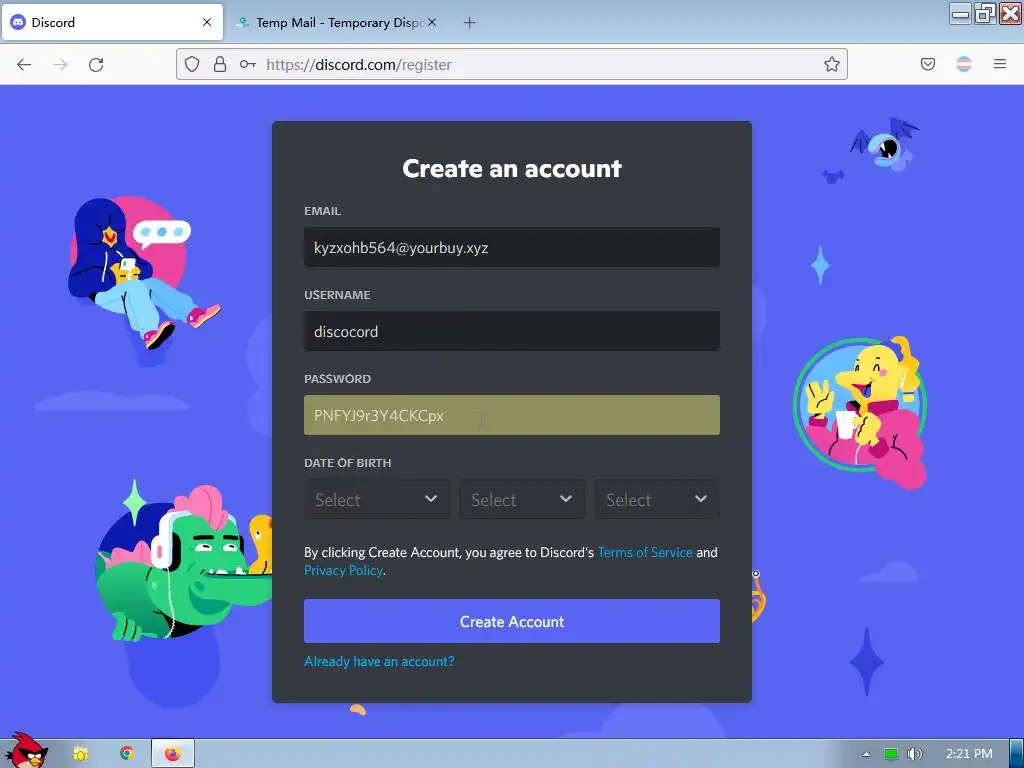Close the Firefox window
This screenshot has width=1024, height=768.
1010,14
